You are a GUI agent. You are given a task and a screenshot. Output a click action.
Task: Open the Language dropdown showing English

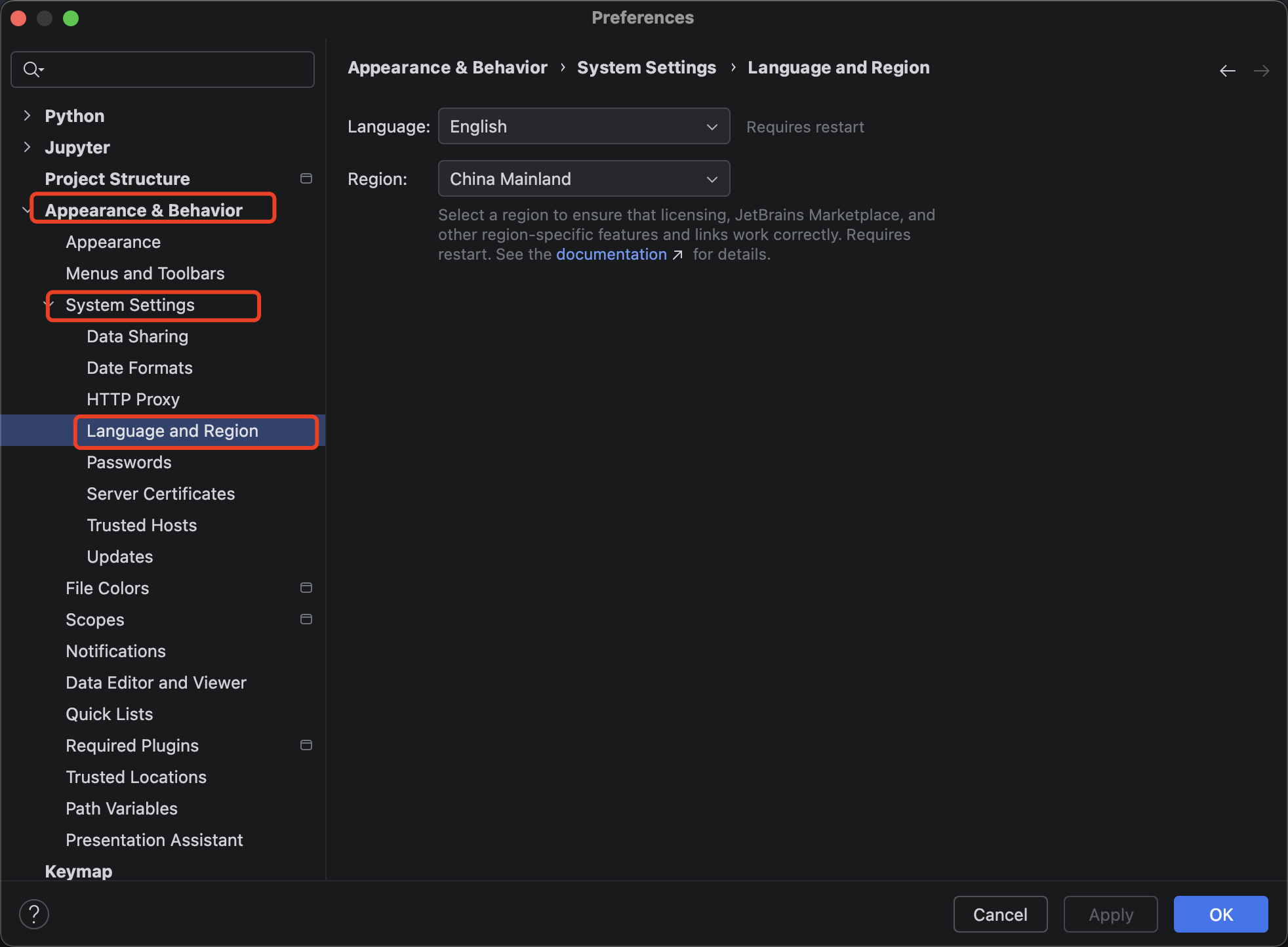[x=583, y=126]
